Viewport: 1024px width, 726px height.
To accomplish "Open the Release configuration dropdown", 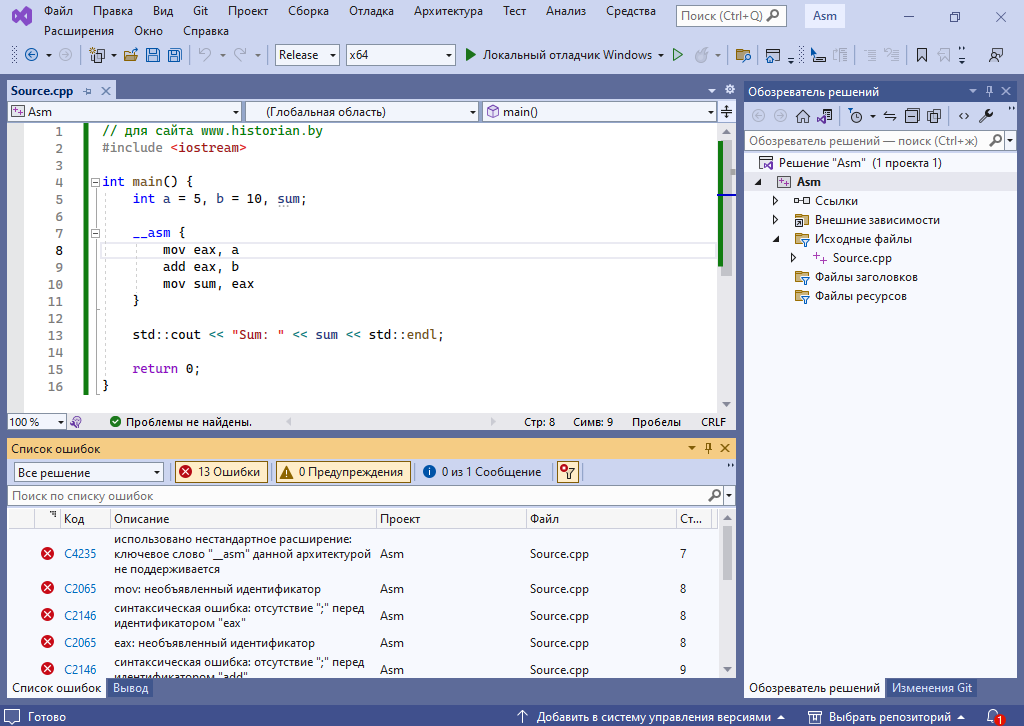I will click(307, 55).
